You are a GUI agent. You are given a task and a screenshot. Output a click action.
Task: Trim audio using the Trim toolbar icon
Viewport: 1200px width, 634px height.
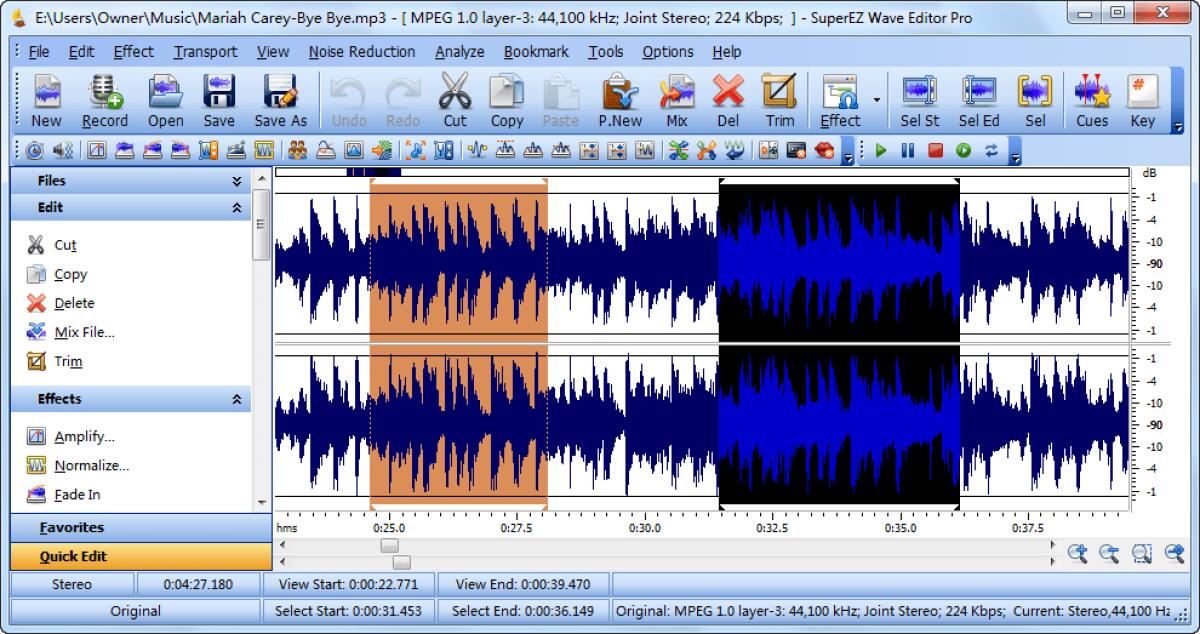(x=780, y=99)
